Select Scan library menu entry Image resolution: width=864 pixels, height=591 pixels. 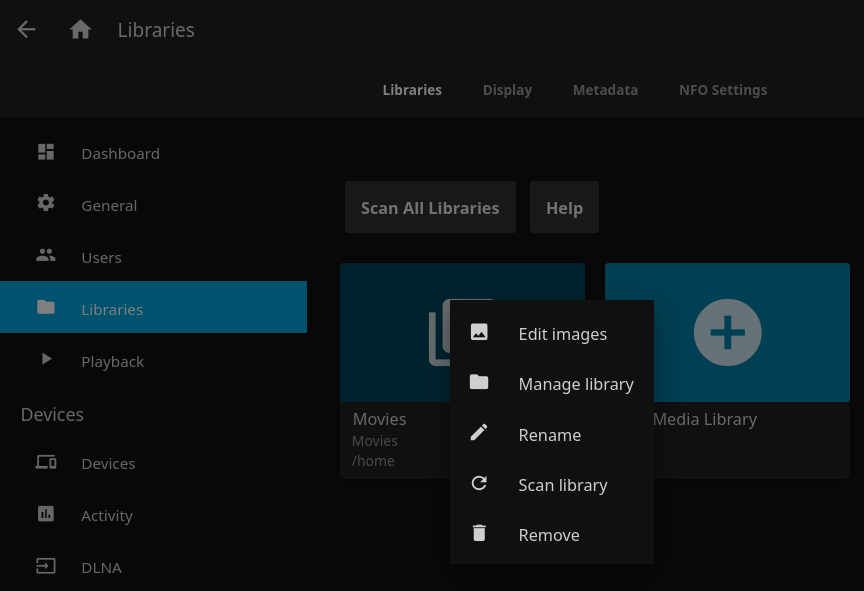(552, 485)
